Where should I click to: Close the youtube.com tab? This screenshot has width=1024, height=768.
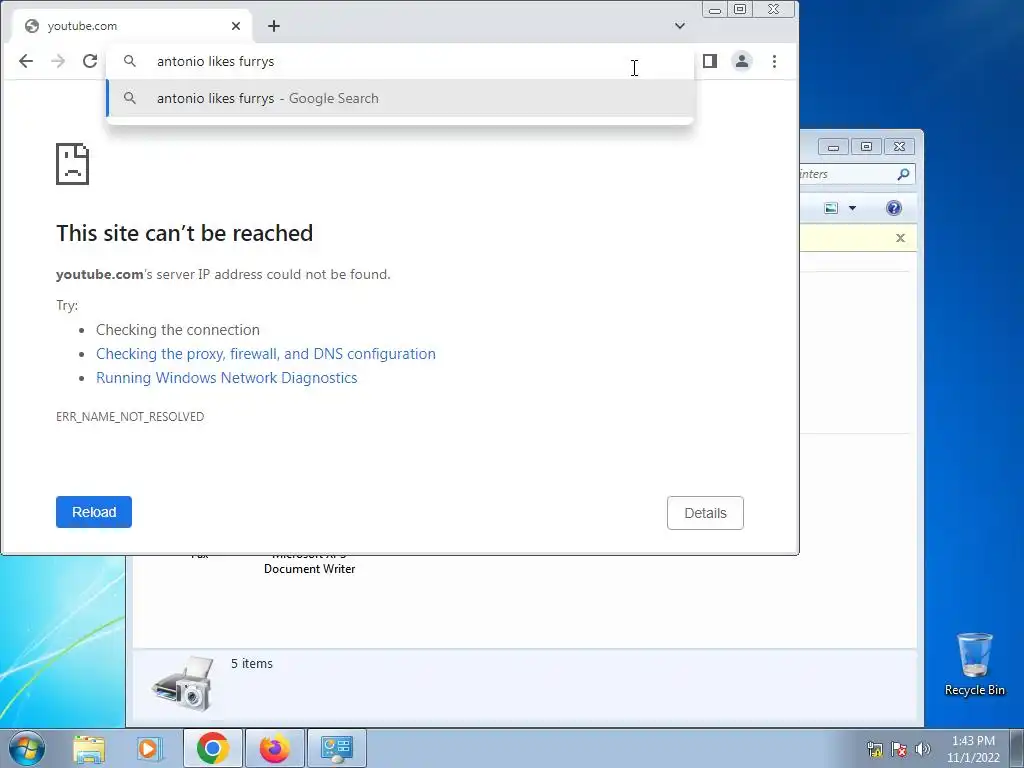236,26
